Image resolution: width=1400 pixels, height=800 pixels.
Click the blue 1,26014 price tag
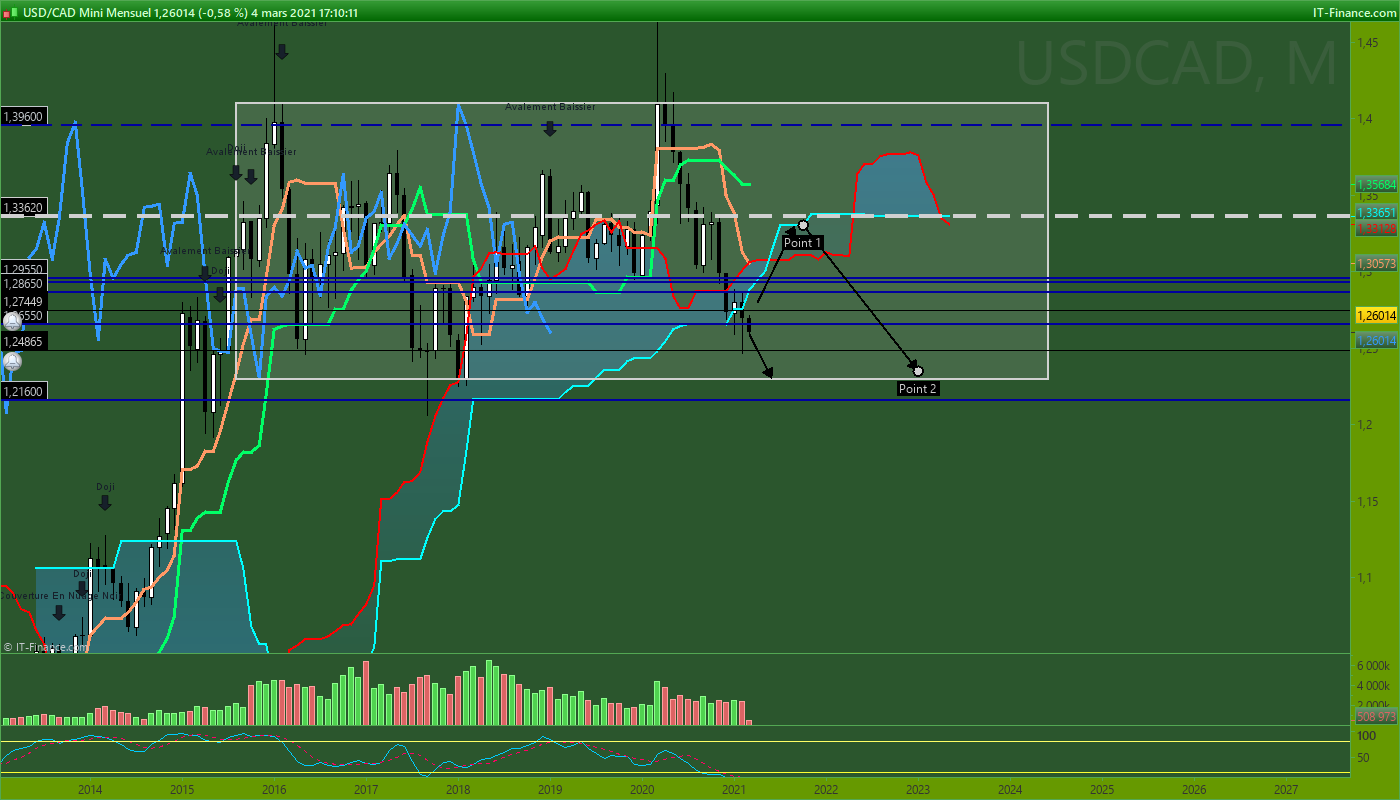pos(1375,341)
